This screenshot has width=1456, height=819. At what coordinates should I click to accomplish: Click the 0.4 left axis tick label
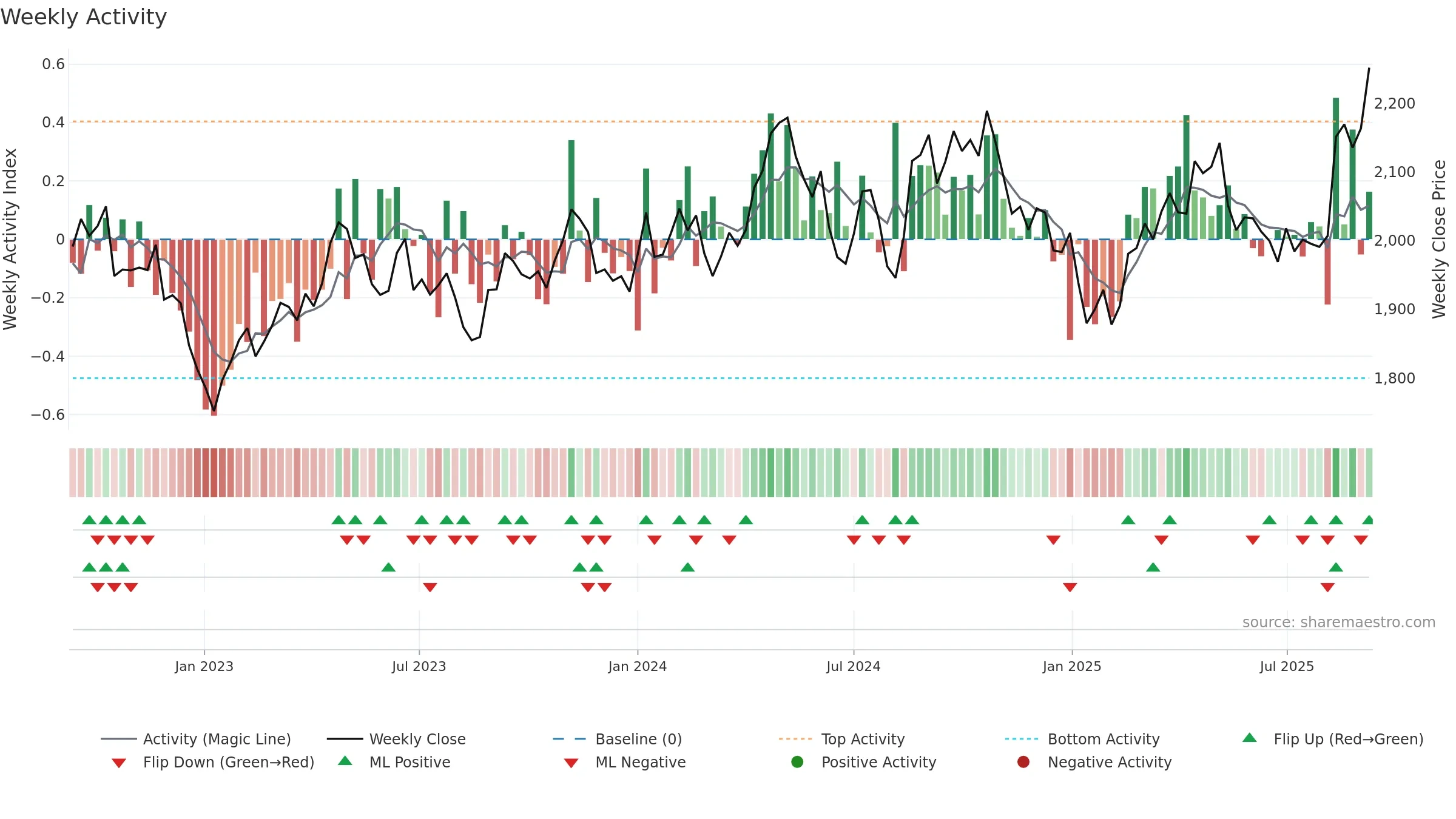click(53, 123)
